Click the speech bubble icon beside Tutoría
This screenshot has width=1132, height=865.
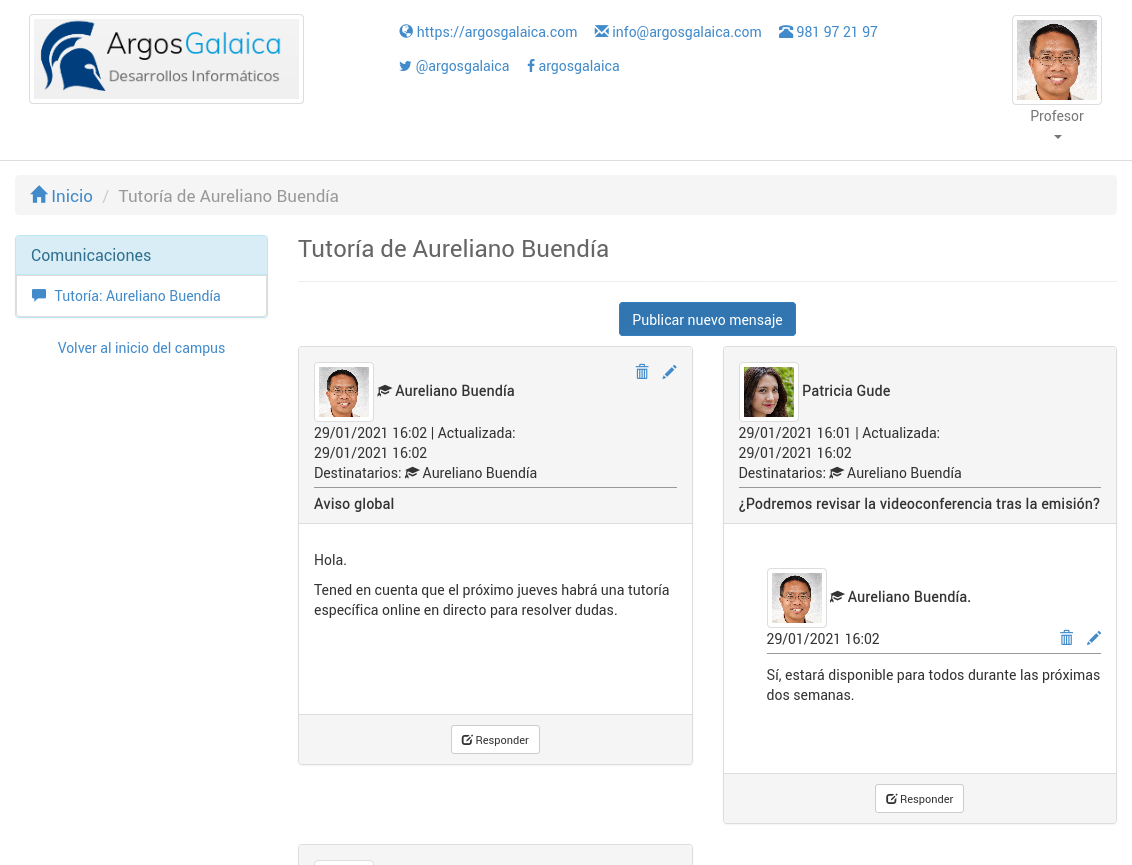39,295
